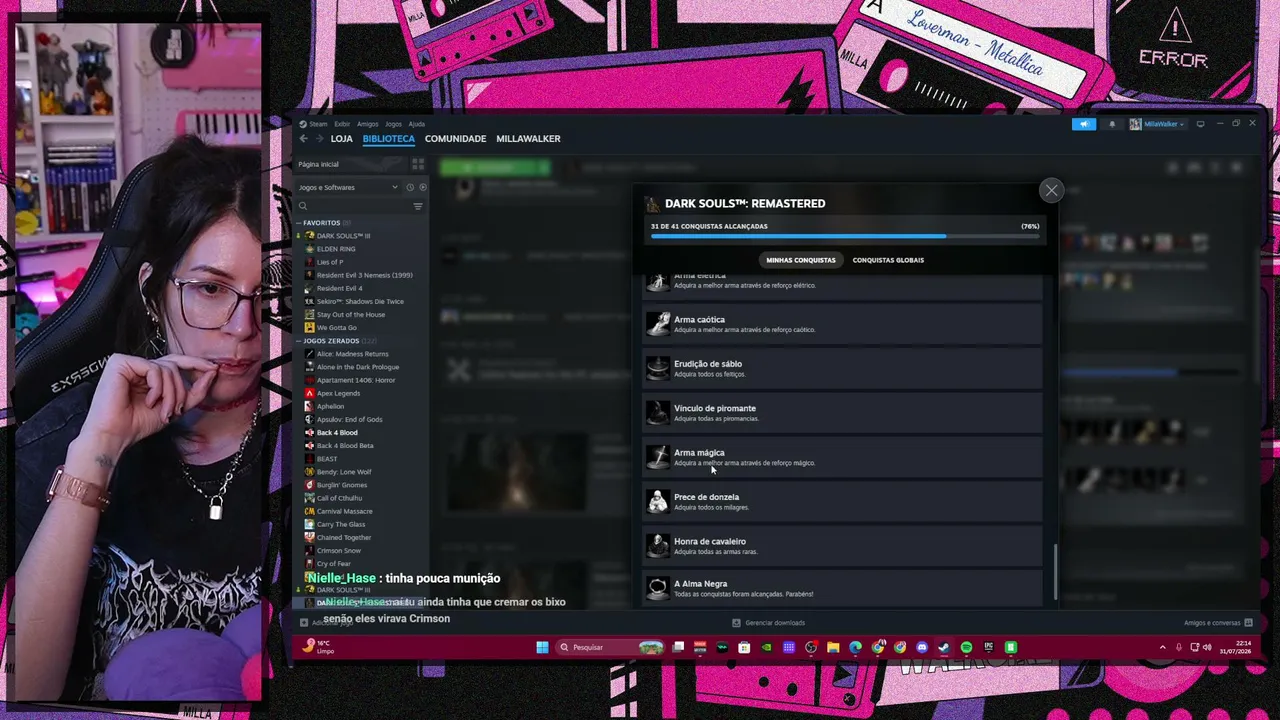Select the Prece de donzela achievement icon
This screenshot has width=1280, height=720.
657,501
